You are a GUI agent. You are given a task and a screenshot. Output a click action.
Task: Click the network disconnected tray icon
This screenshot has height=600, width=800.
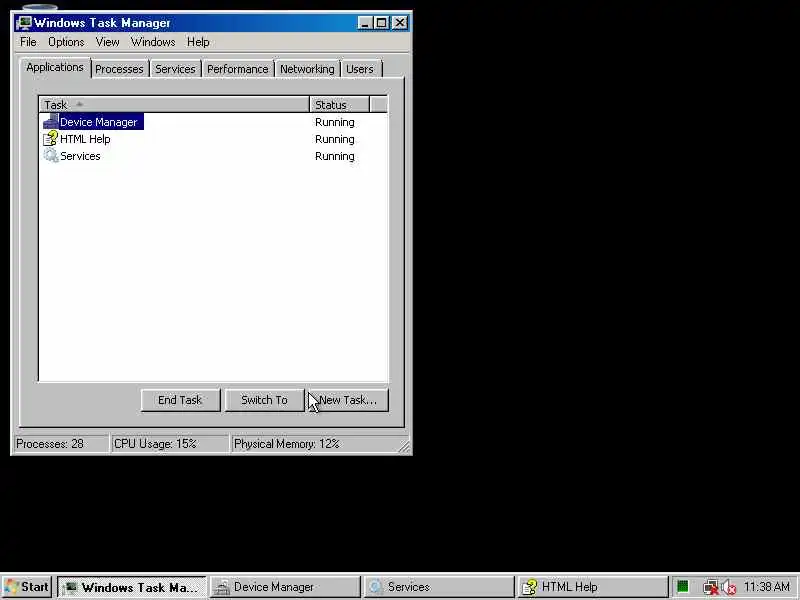point(711,587)
